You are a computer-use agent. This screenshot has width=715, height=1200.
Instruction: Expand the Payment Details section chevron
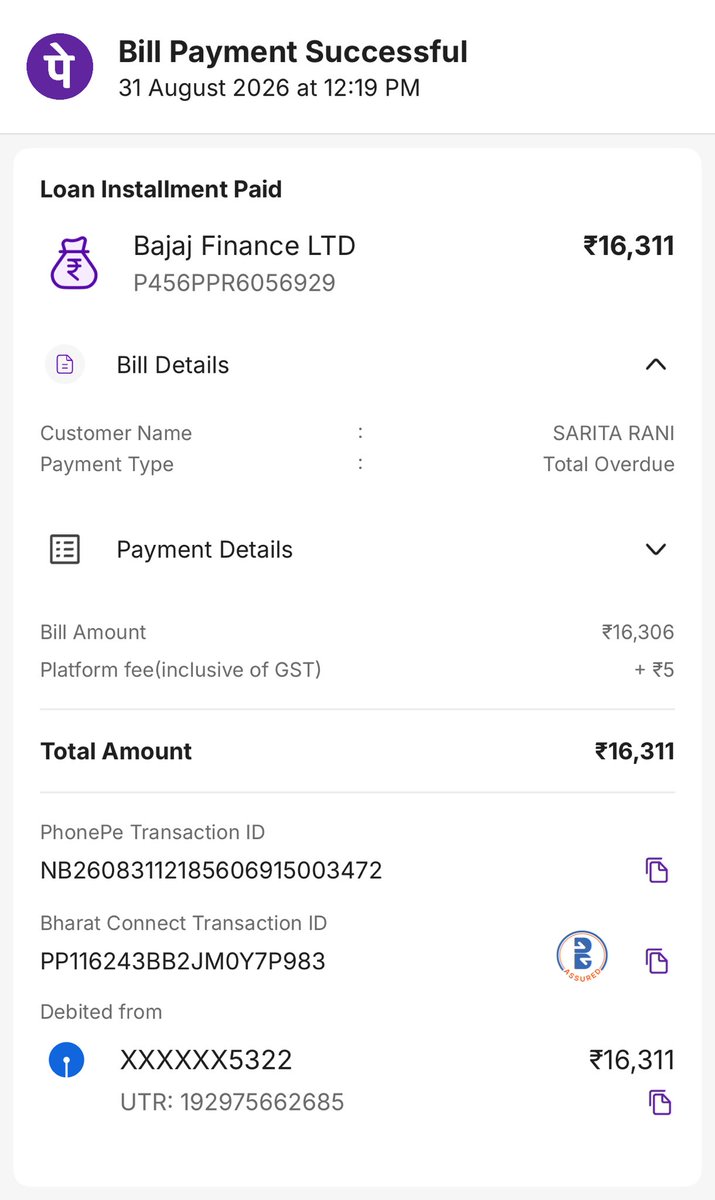point(655,549)
